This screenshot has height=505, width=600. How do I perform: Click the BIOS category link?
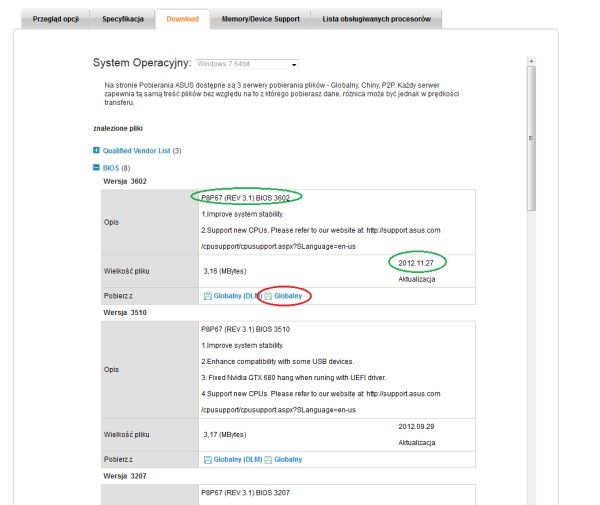pyautogui.click(x=111, y=168)
